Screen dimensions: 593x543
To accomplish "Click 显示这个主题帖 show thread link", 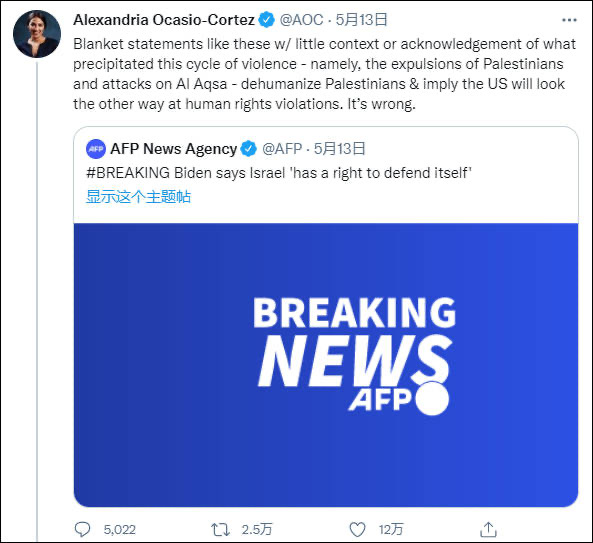I will [x=138, y=197].
